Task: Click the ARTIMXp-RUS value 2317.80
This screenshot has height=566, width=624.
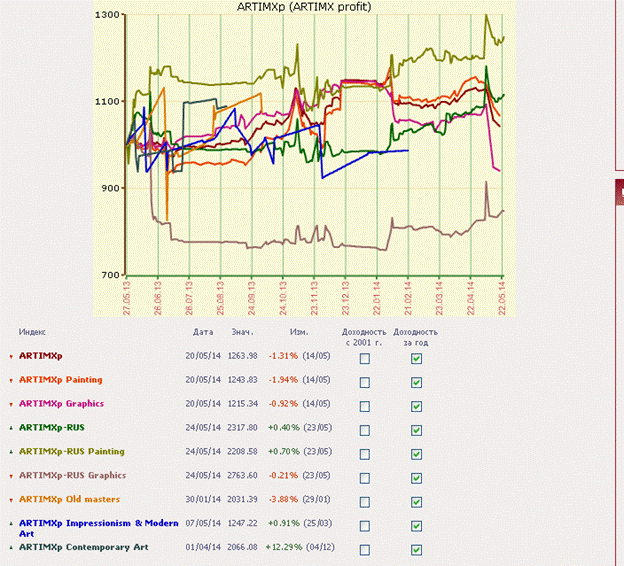Action: [x=242, y=427]
